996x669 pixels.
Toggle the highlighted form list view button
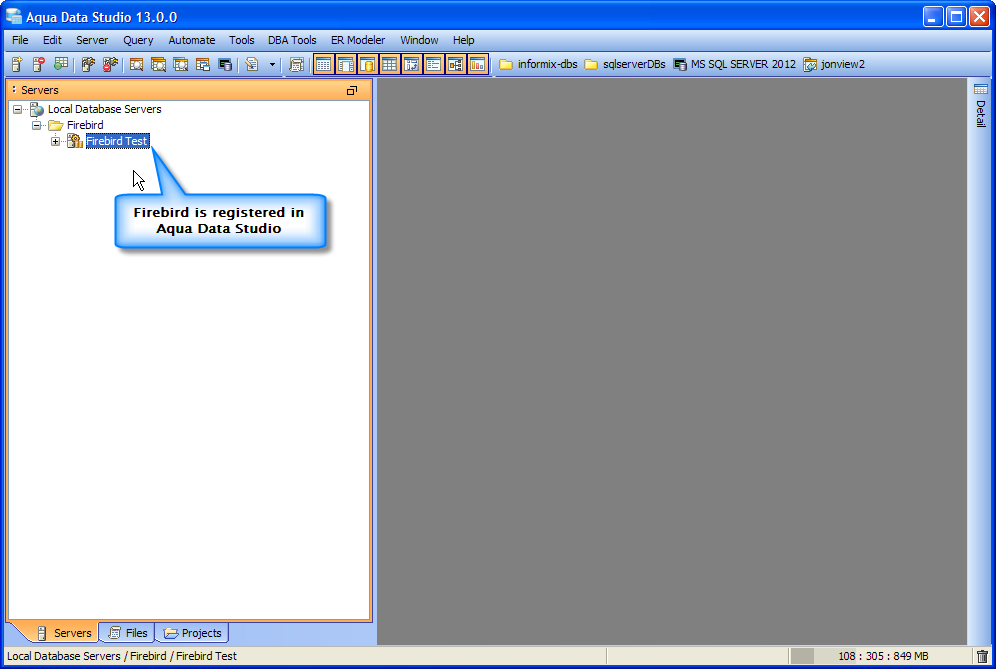[434, 64]
